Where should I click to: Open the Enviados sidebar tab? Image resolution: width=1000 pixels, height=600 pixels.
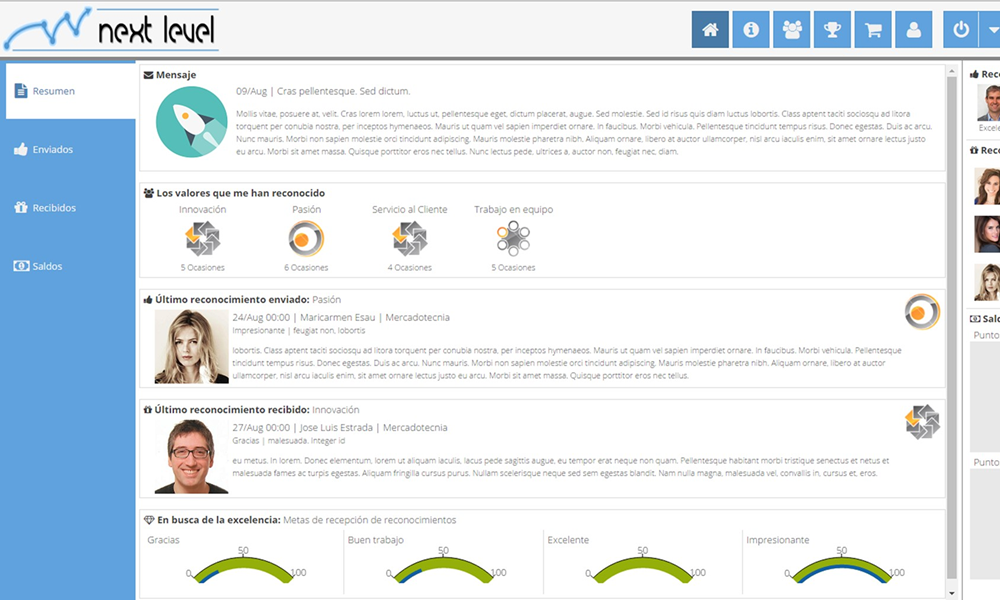tap(68, 150)
